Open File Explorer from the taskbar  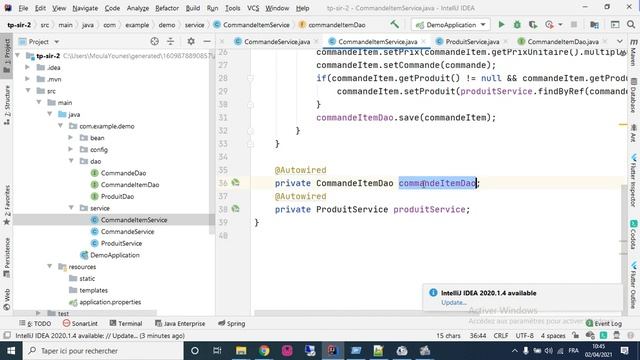coord(241,350)
